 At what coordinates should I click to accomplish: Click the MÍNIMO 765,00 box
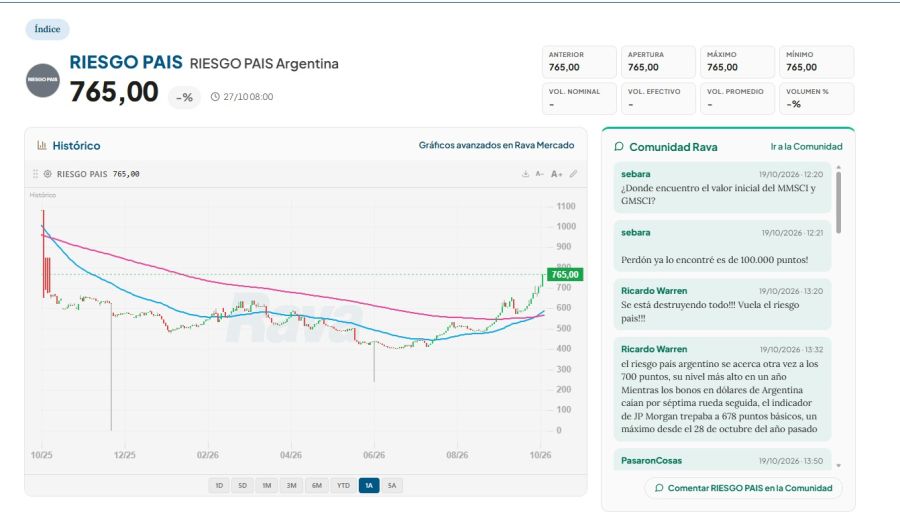pos(817,61)
